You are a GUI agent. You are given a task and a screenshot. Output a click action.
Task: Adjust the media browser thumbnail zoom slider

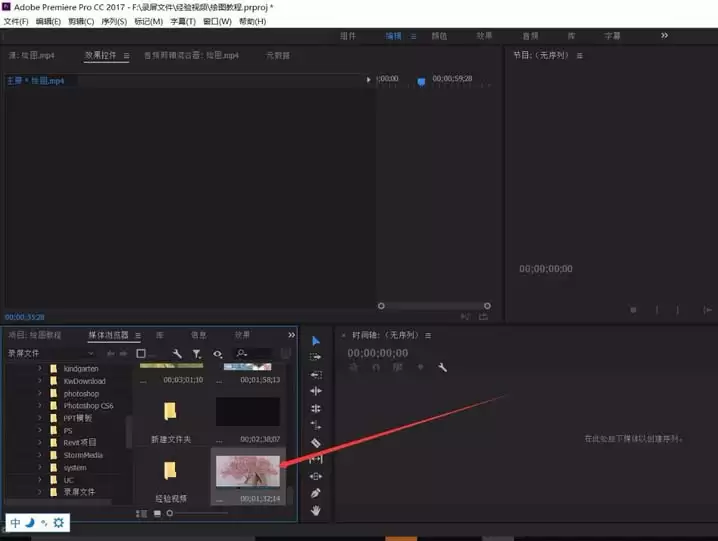coord(170,513)
